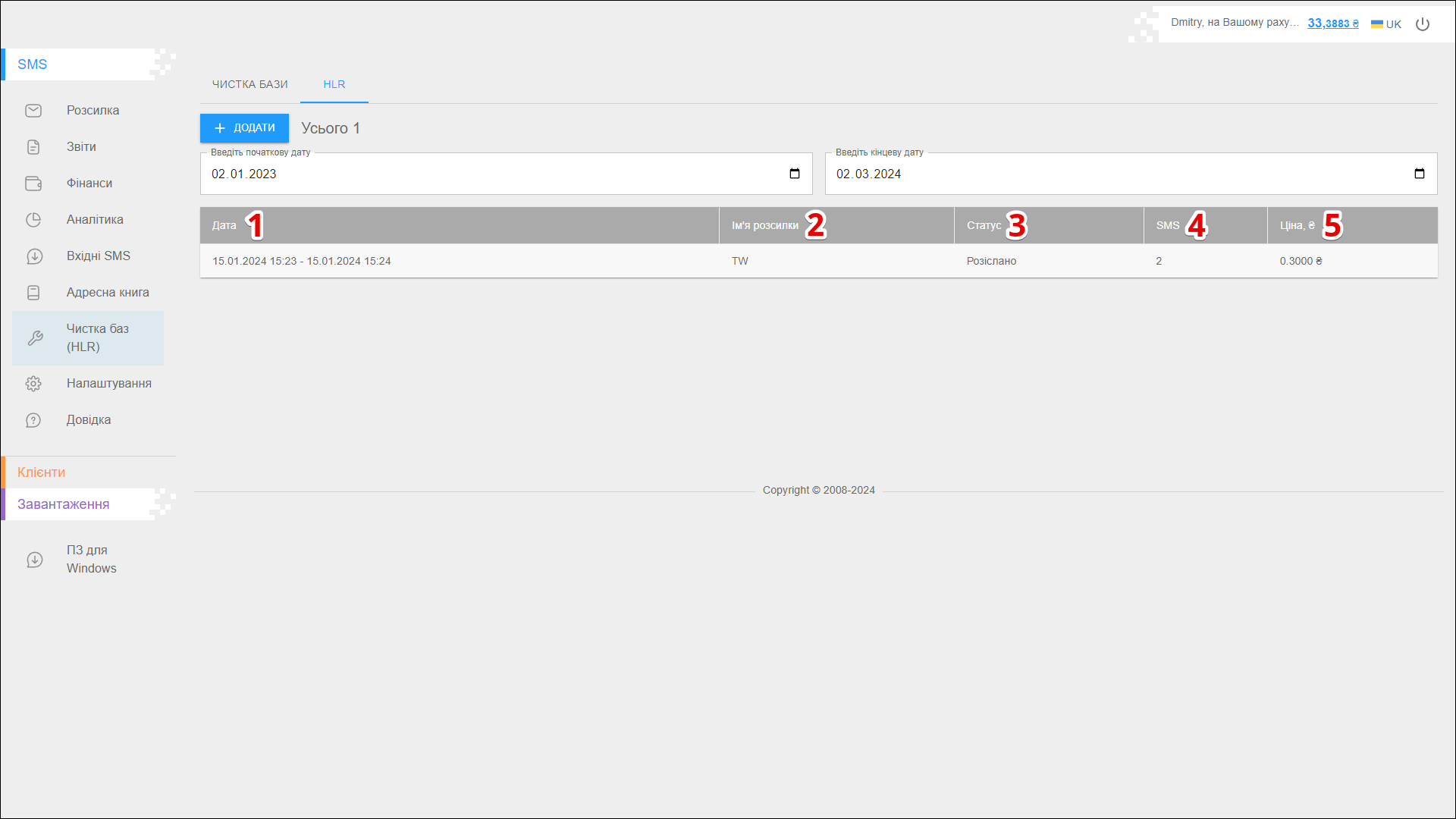The height and width of the screenshot is (819, 1456).
Task: Click the download icon for ПЗ для Windows
Action: coord(34,560)
